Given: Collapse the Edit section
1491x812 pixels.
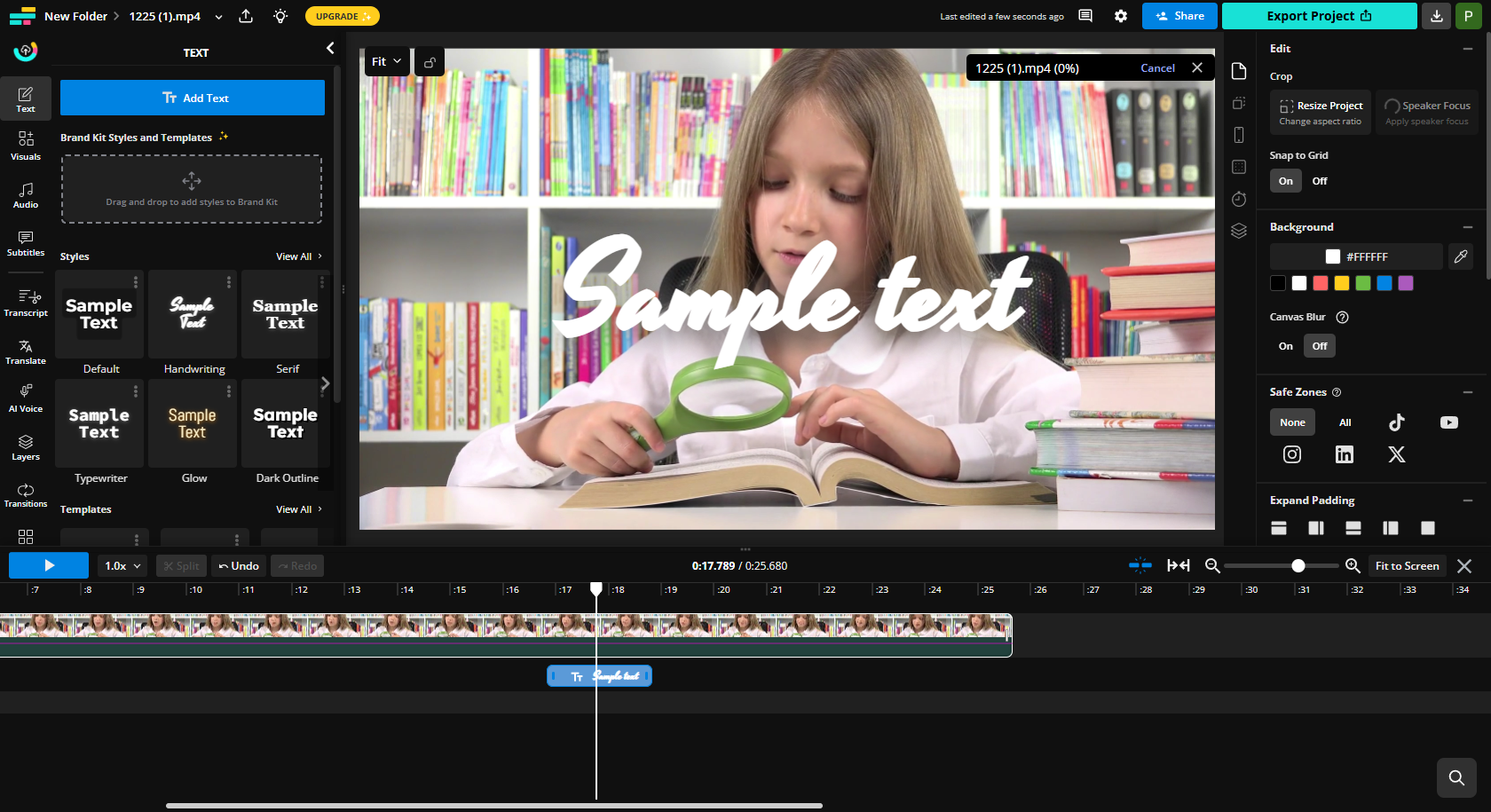Looking at the screenshot, I should [x=1468, y=49].
